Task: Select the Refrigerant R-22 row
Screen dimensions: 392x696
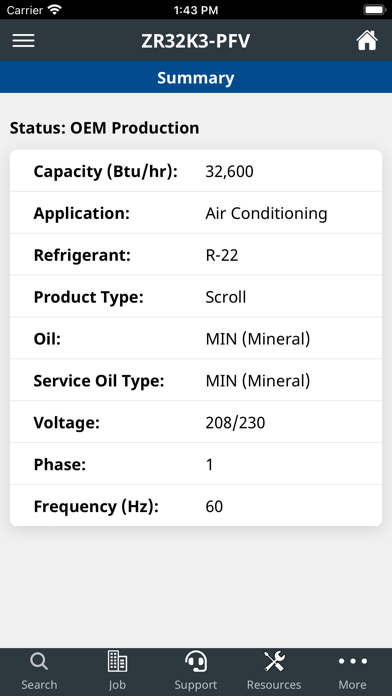Action: 196,255
